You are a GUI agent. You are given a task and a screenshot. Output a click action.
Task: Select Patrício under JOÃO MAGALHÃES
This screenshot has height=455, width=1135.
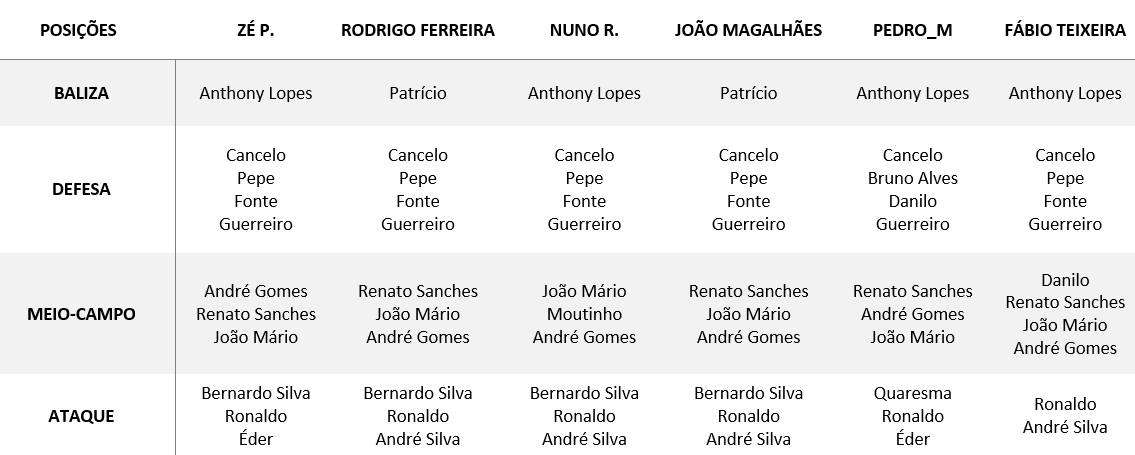point(748,93)
